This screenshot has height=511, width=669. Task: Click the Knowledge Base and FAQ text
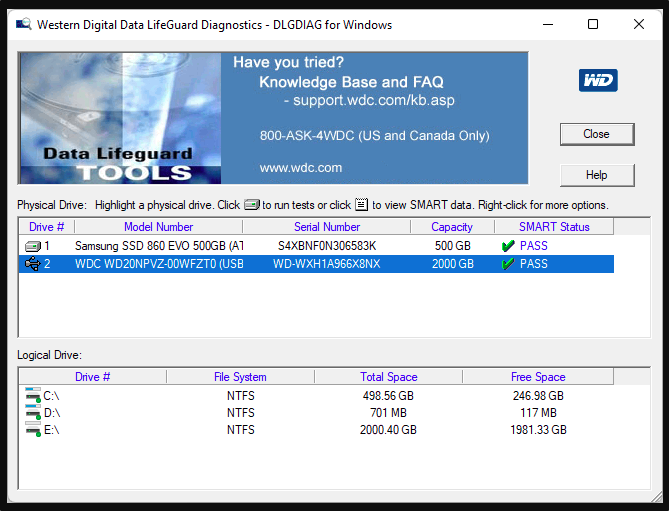point(351,82)
